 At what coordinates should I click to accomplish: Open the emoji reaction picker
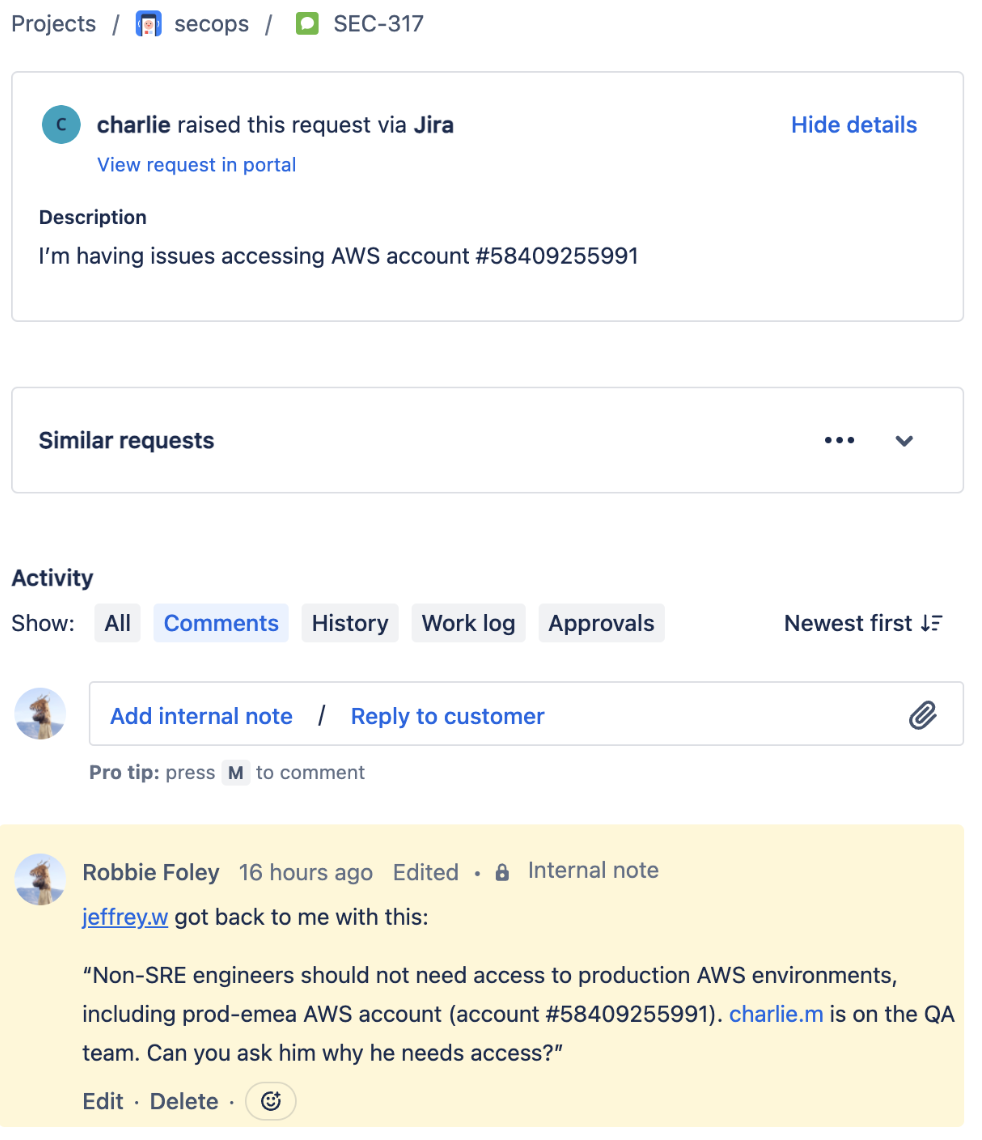(270, 1101)
